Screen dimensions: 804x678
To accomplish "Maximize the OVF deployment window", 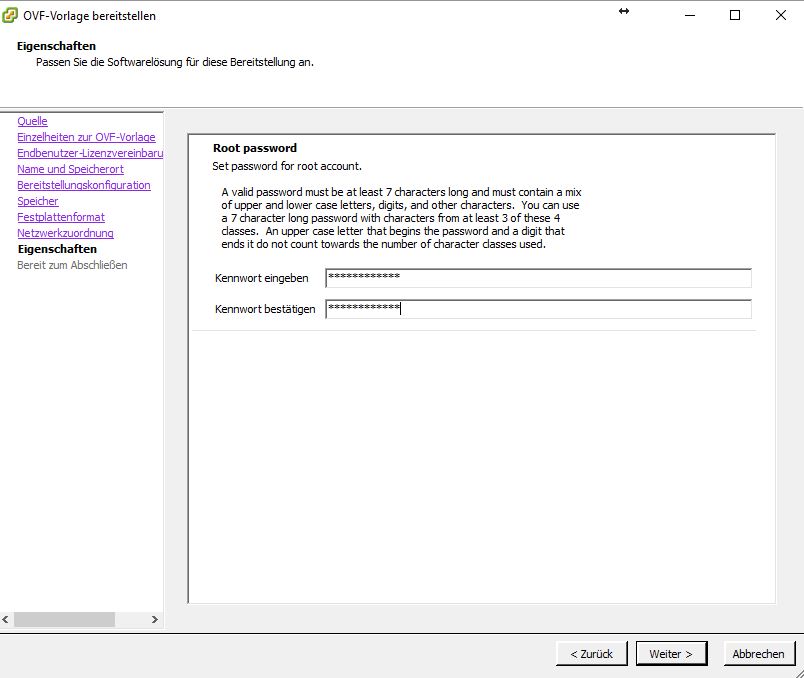I will point(735,15).
